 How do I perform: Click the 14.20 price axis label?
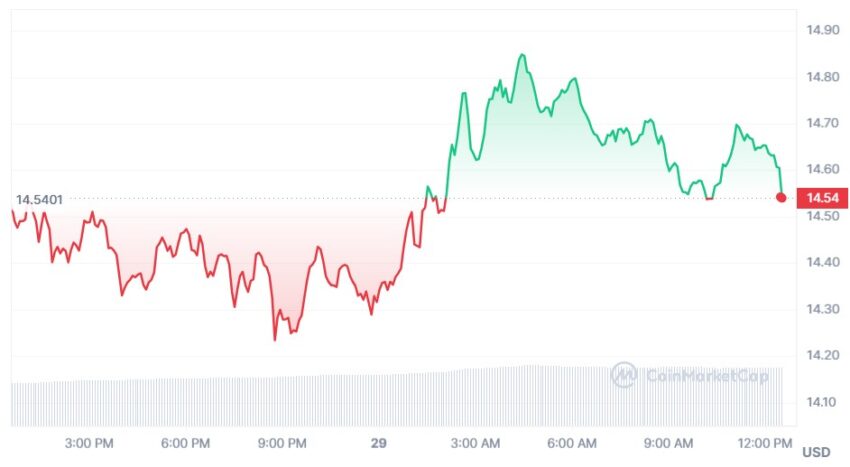click(x=822, y=356)
